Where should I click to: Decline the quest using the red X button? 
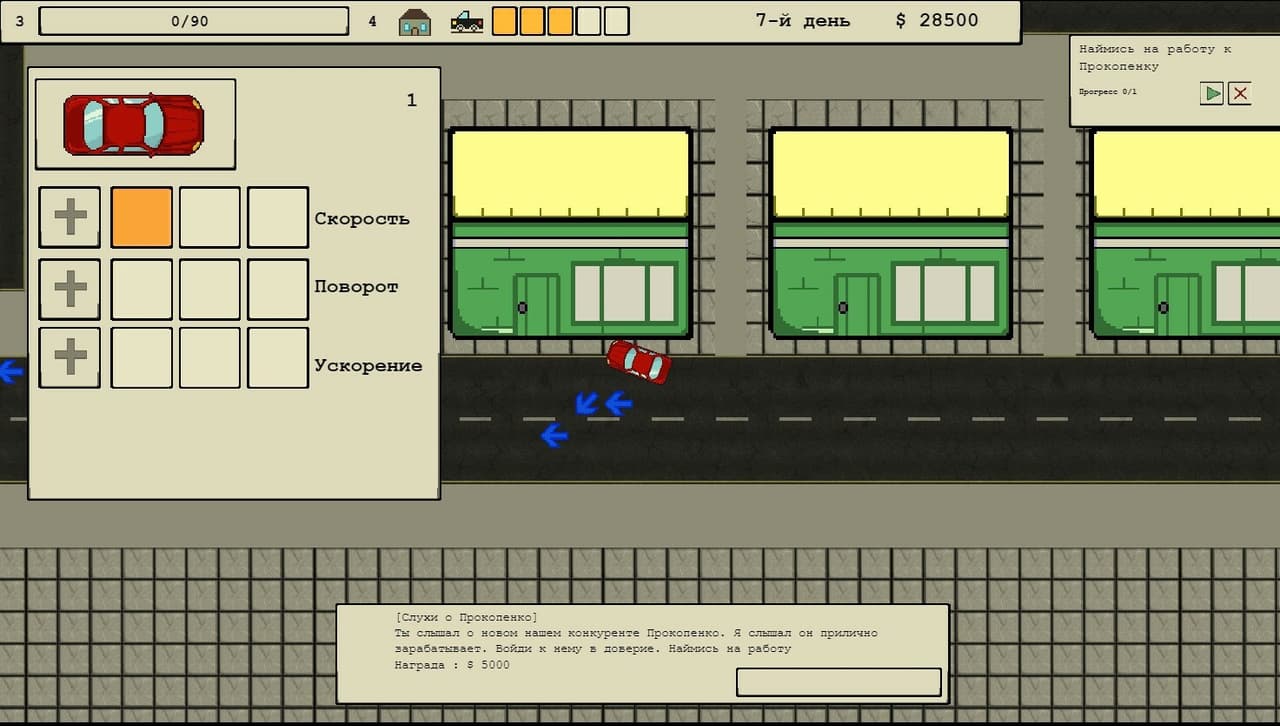[x=1240, y=93]
